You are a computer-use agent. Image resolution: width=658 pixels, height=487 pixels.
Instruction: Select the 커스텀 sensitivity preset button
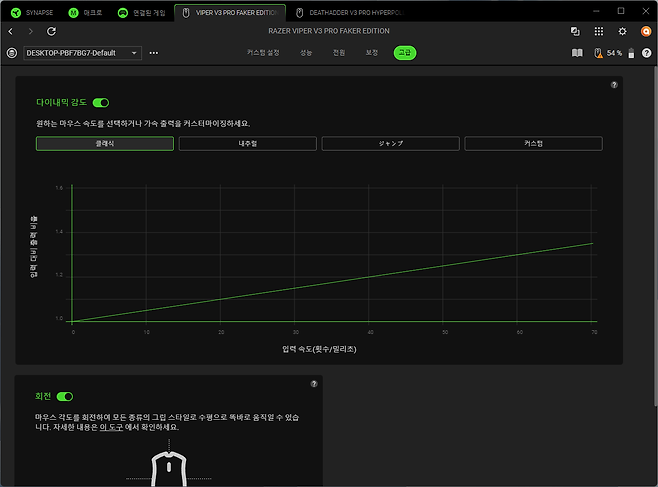533,144
